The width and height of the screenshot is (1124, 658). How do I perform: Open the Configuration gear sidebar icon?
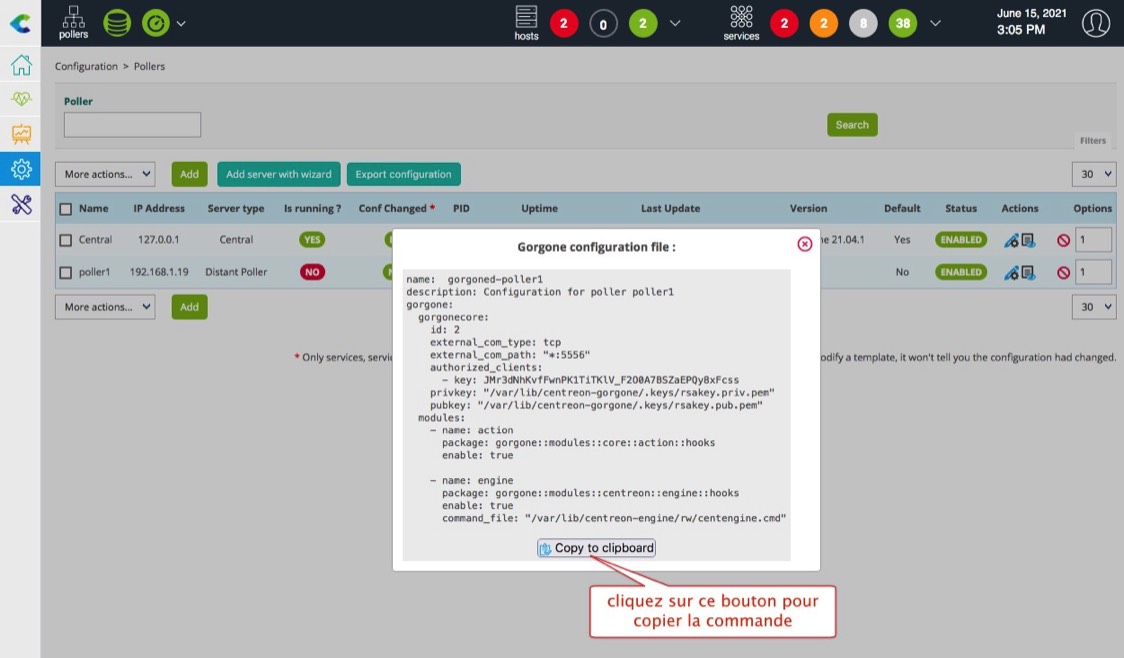20,169
